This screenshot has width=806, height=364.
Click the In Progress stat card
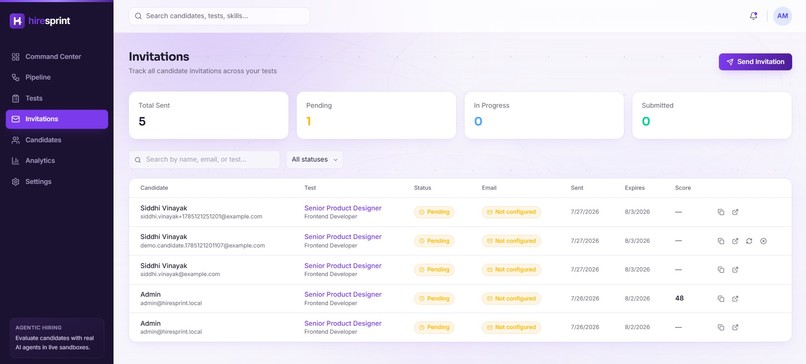click(544, 115)
